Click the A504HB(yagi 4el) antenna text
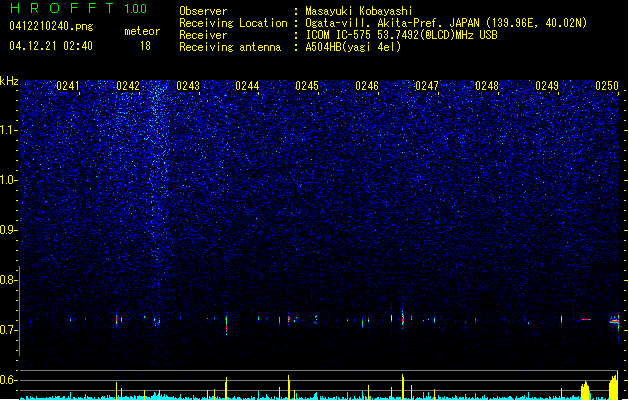This screenshot has width=629, height=400. click(x=353, y=47)
